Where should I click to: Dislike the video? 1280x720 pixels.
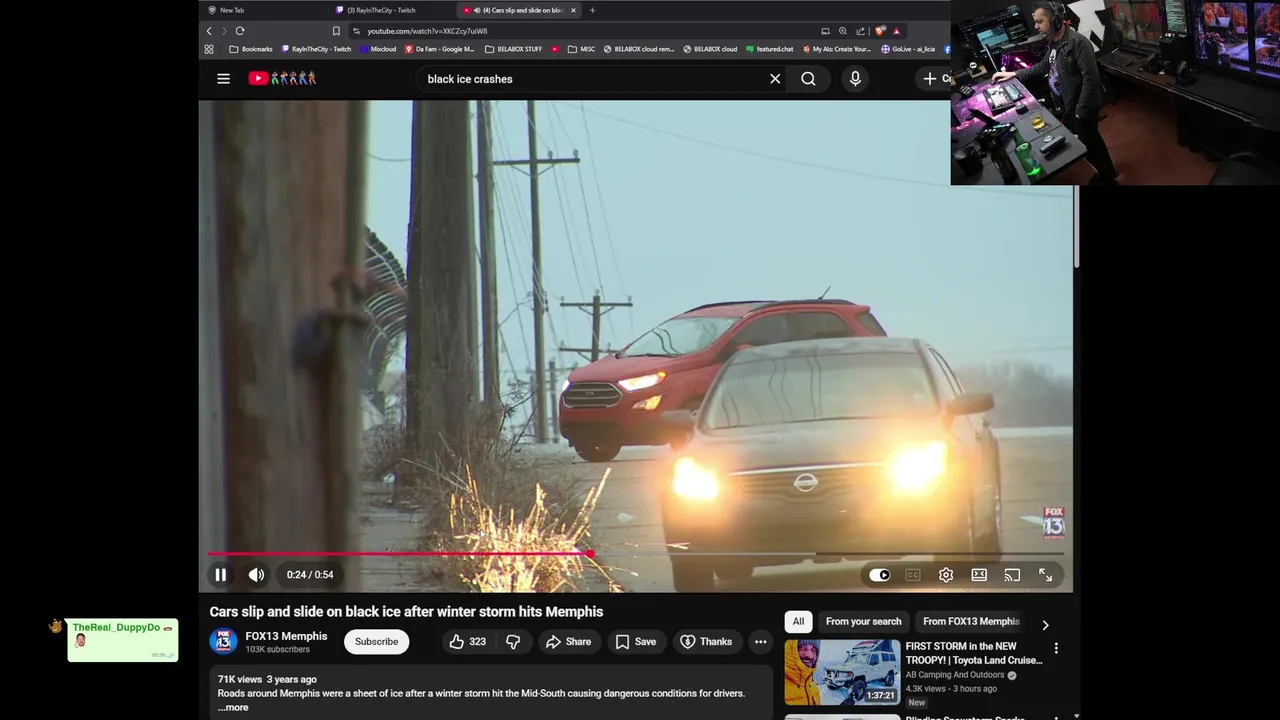(513, 642)
